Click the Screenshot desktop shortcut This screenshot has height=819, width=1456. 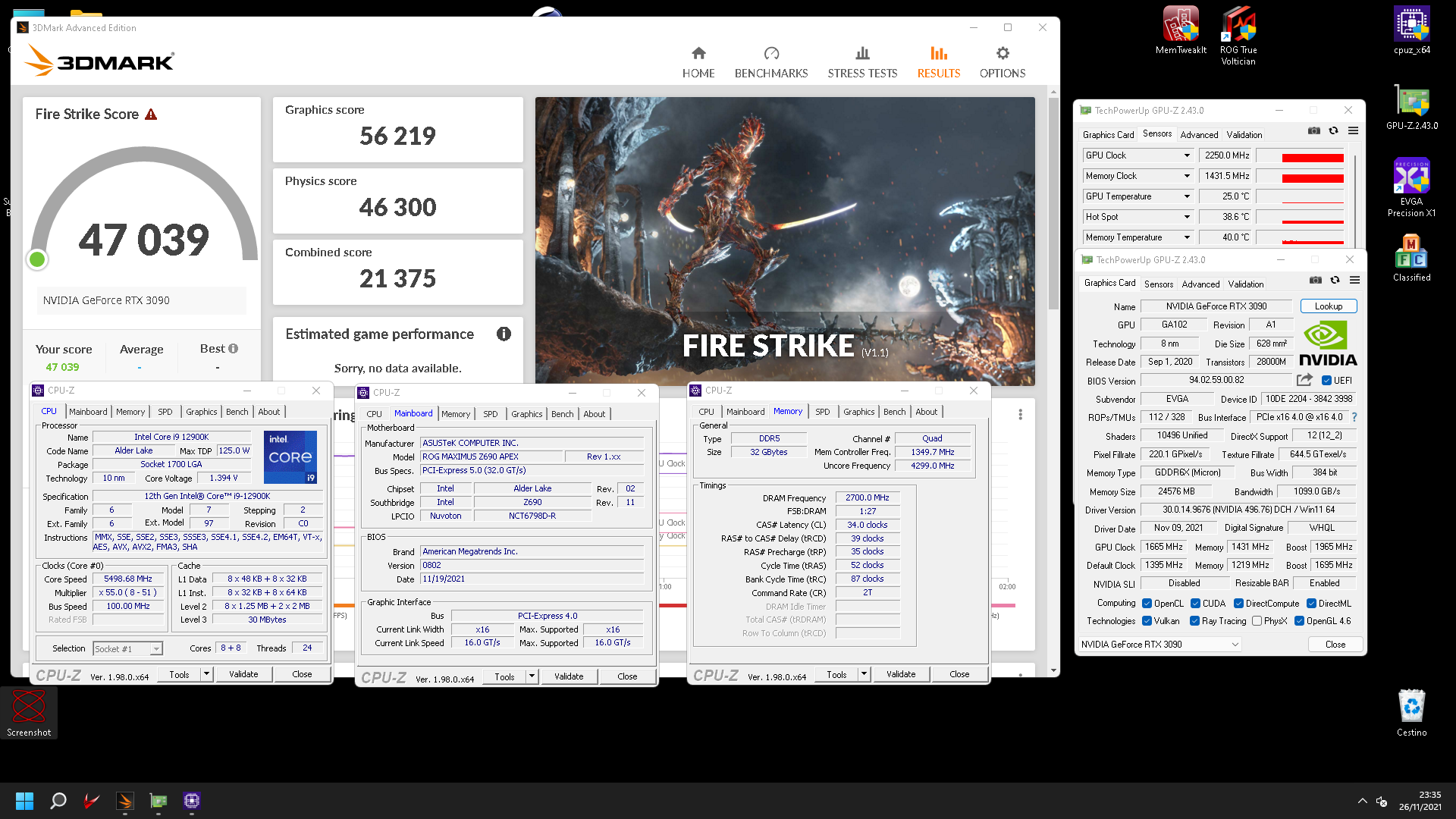[29, 713]
